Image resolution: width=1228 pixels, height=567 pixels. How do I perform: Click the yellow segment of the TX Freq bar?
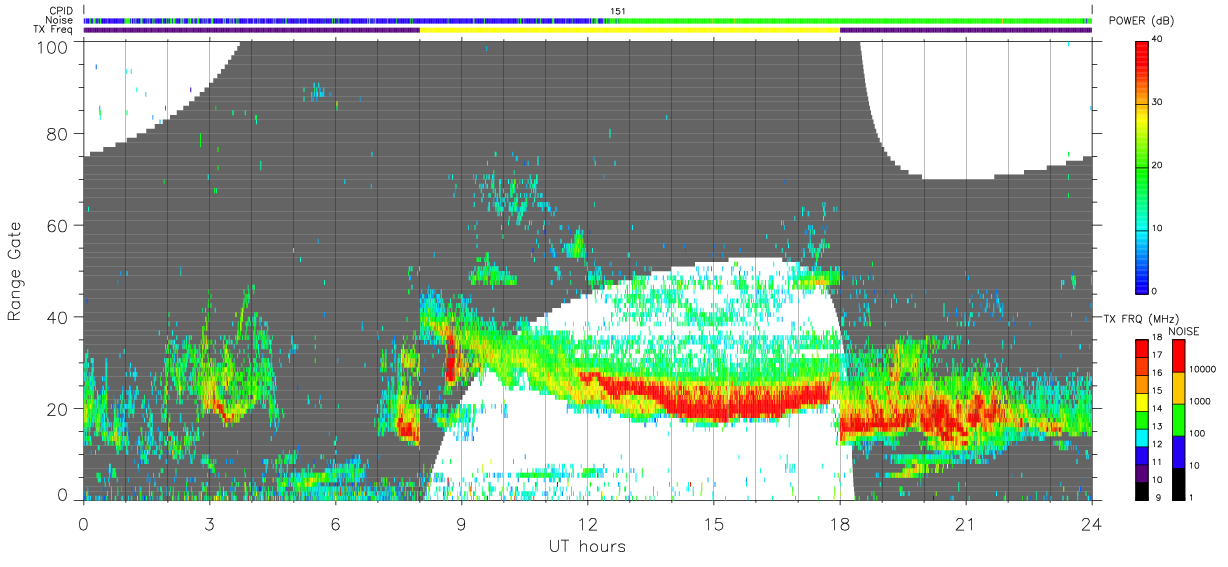click(x=630, y=30)
